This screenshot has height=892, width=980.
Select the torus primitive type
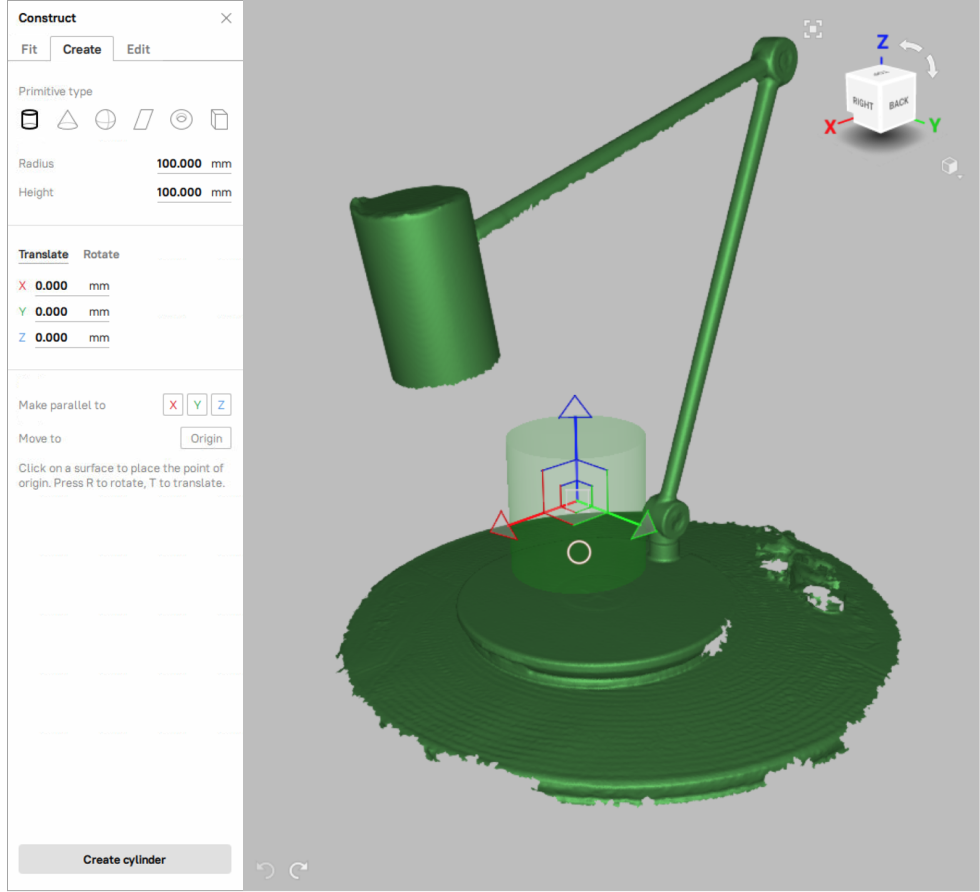pos(181,119)
